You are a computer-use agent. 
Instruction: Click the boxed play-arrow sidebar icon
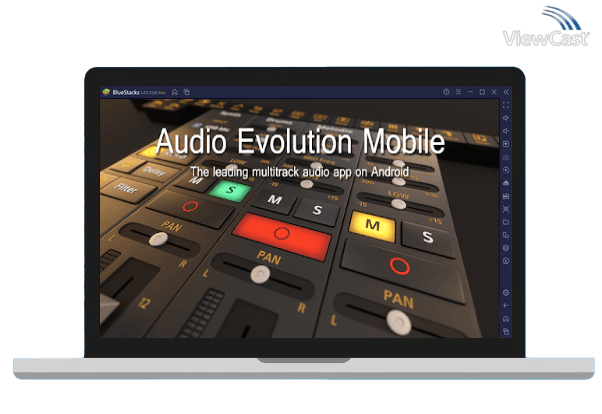tap(506, 144)
